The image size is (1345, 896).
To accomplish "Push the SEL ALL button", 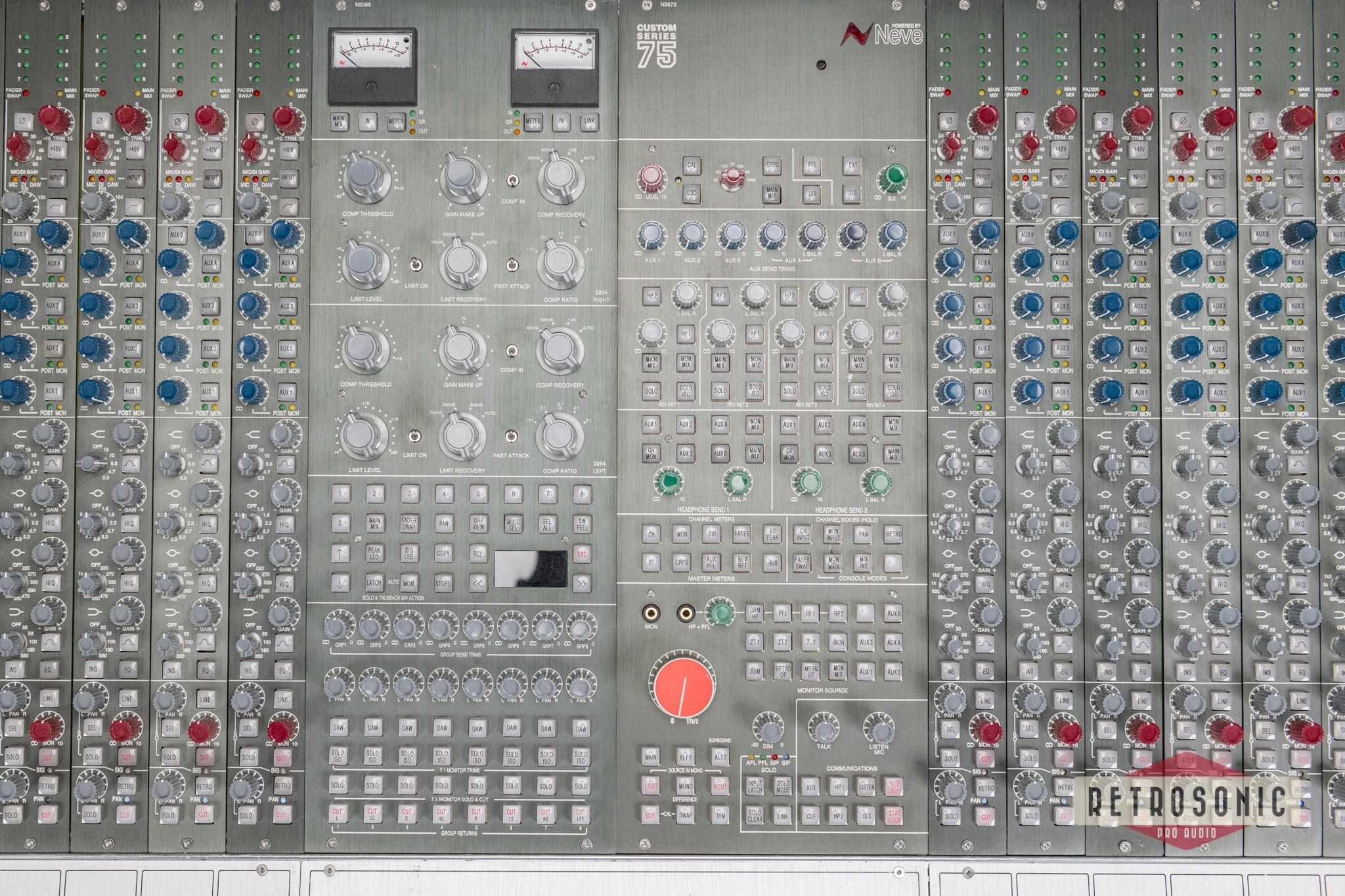I will [x=547, y=524].
